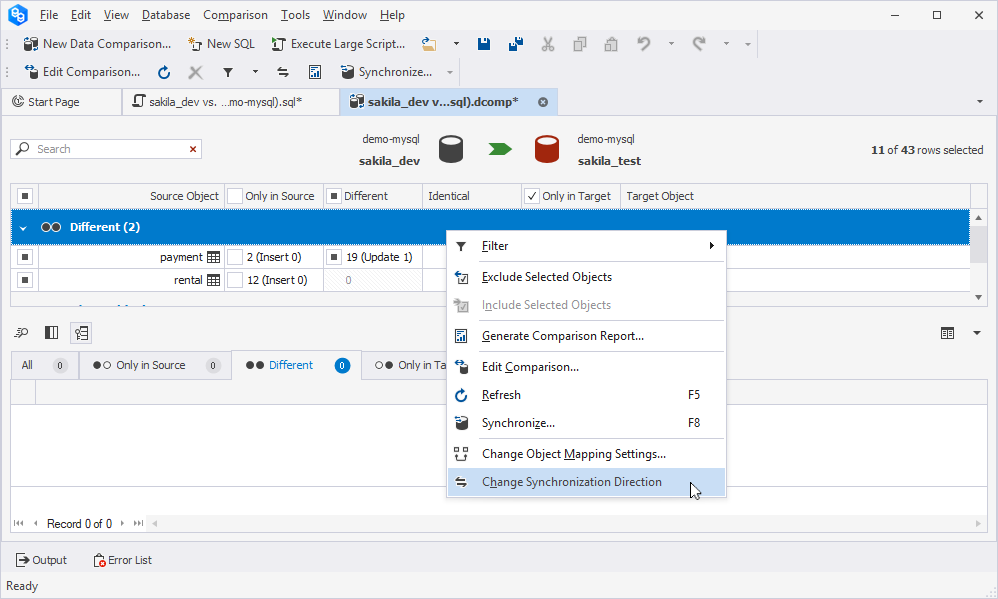Toggle the Only in Source header checkbox
This screenshot has height=599, width=998.
tap(235, 196)
